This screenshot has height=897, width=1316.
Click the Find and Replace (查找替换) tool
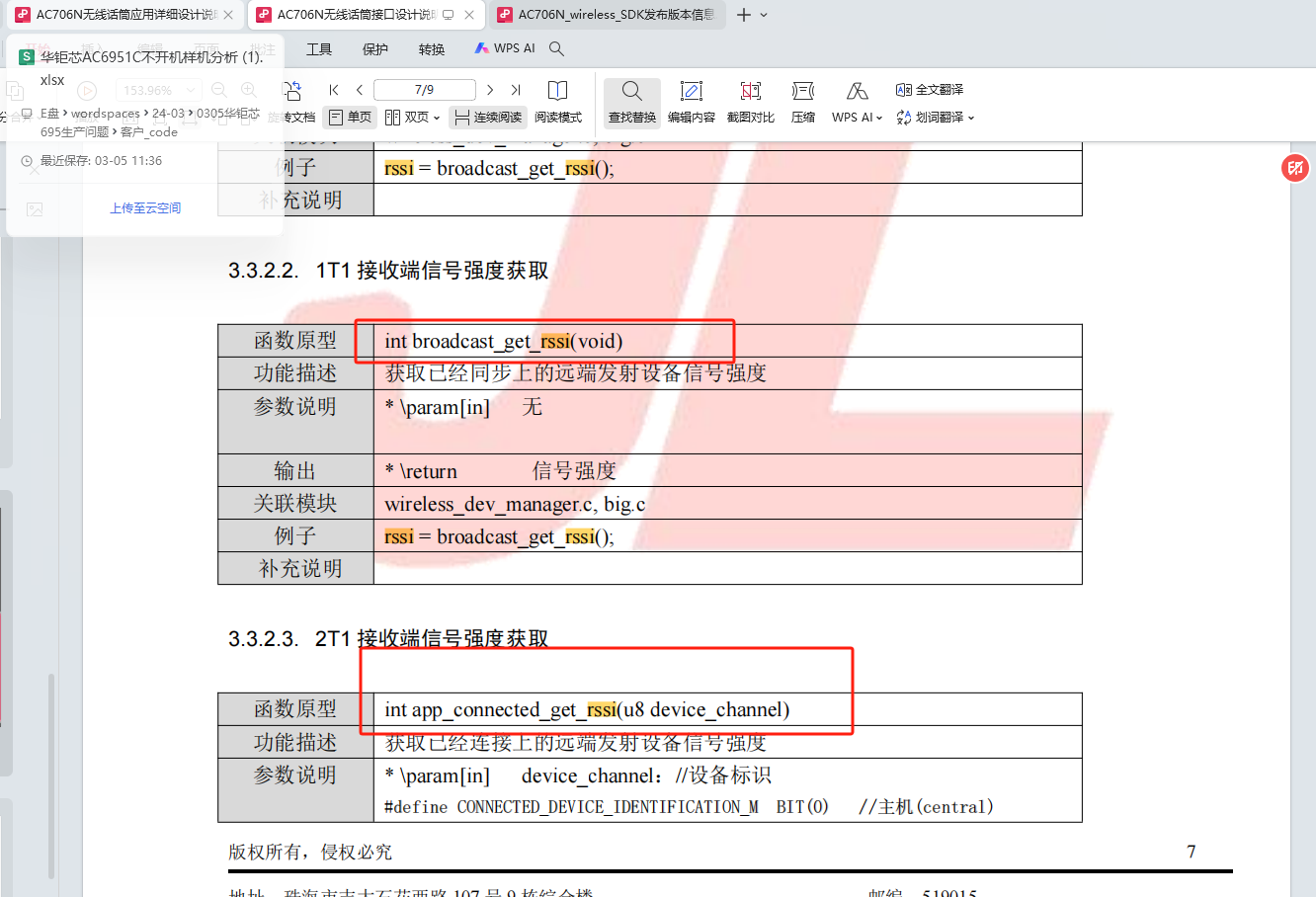pos(632,103)
